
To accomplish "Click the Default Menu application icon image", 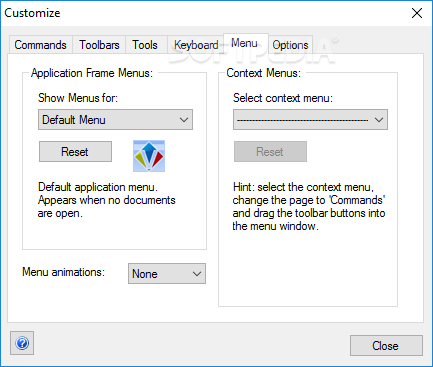I will (149, 156).
